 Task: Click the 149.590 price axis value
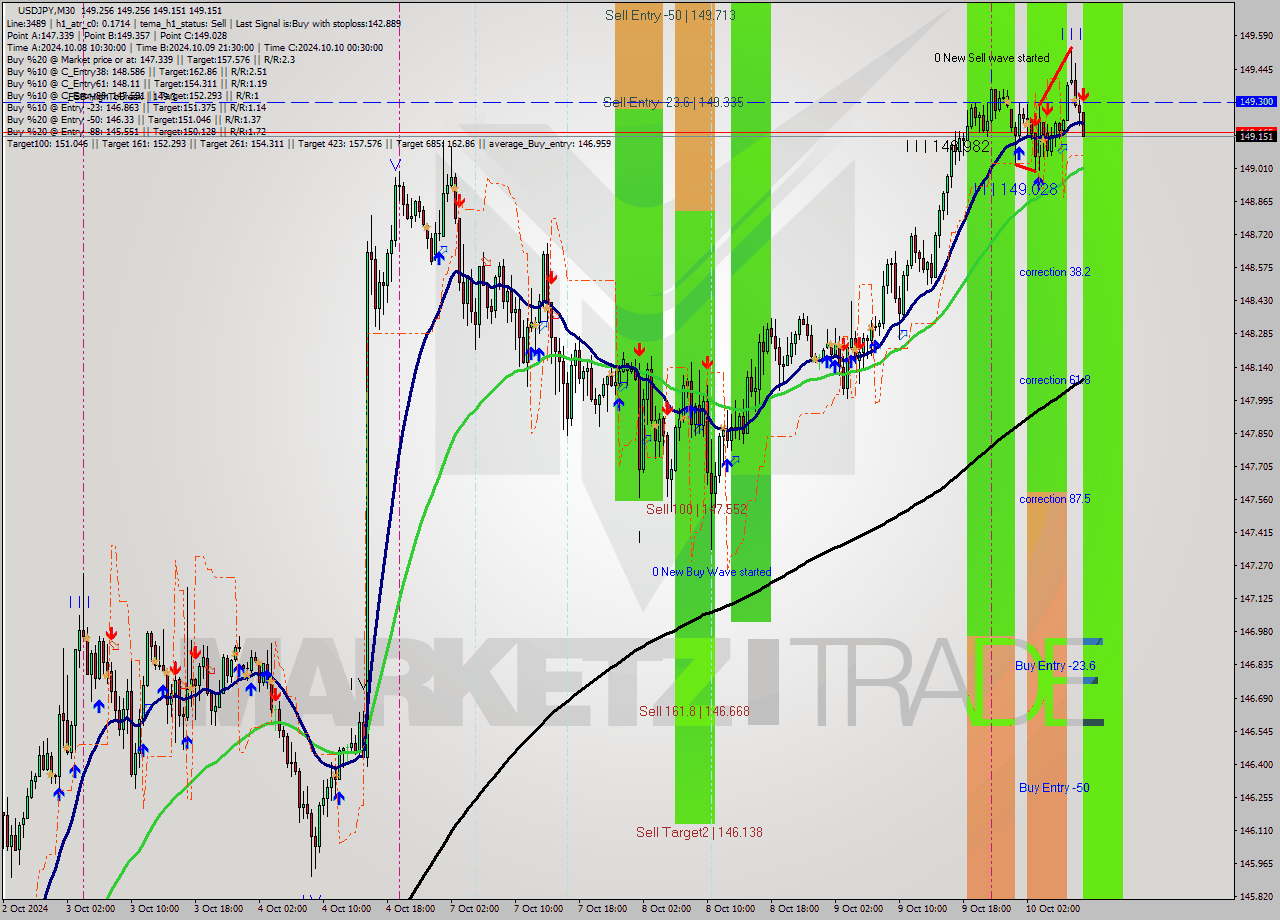pyautogui.click(x=1256, y=36)
